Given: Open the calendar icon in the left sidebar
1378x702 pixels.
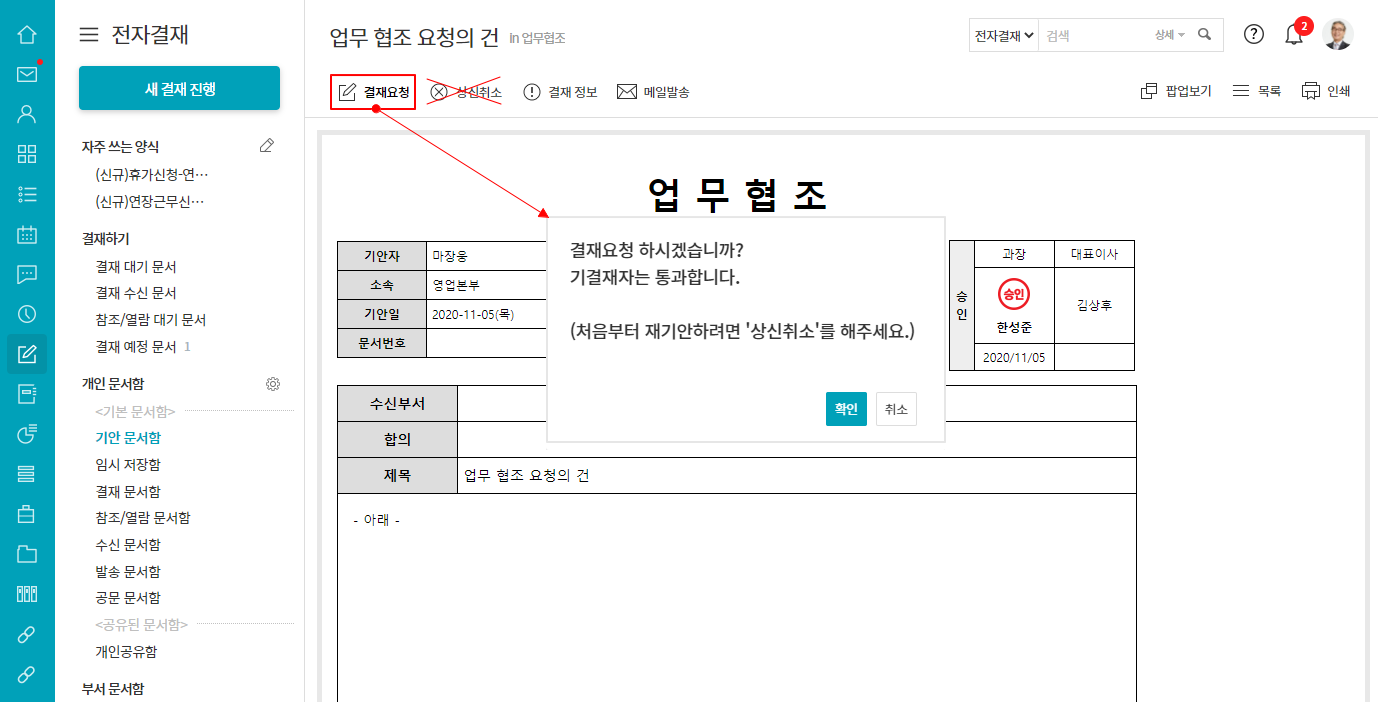Looking at the screenshot, I should click(27, 235).
